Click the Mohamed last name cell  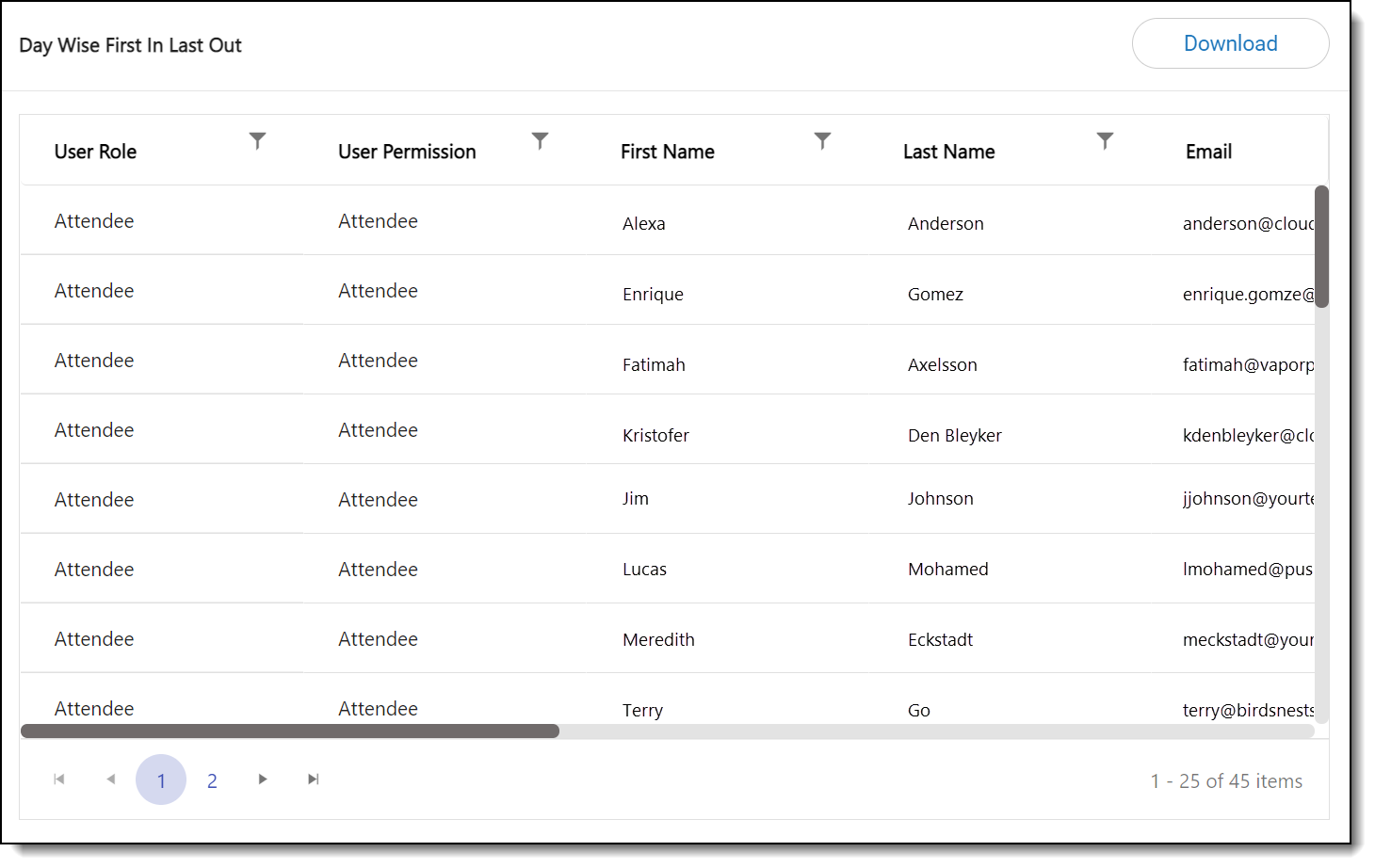coord(947,569)
